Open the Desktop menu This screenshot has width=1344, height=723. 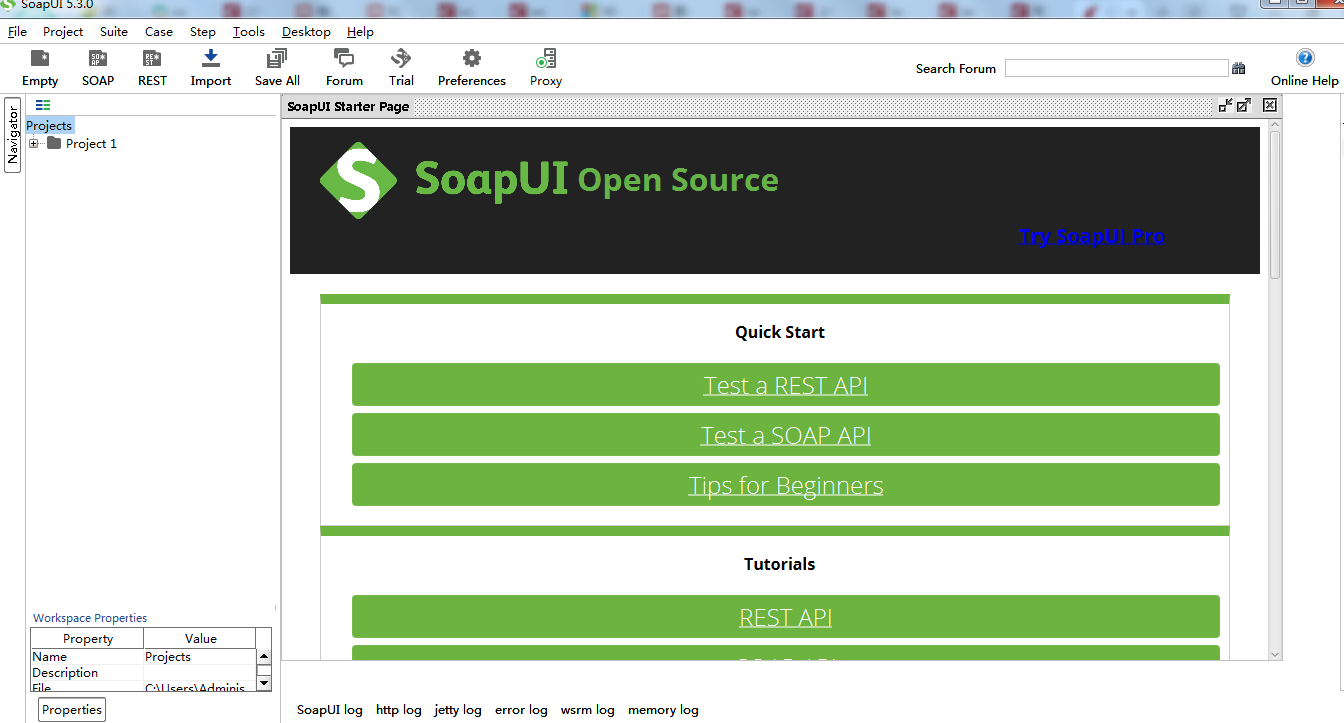(x=306, y=32)
